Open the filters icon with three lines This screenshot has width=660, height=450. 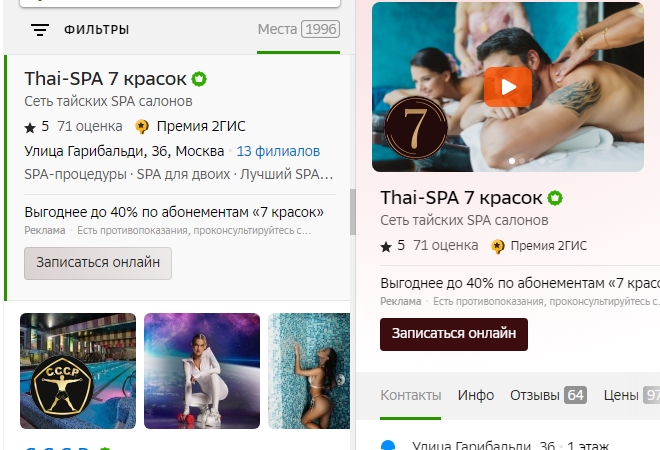[x=40, y=30]
